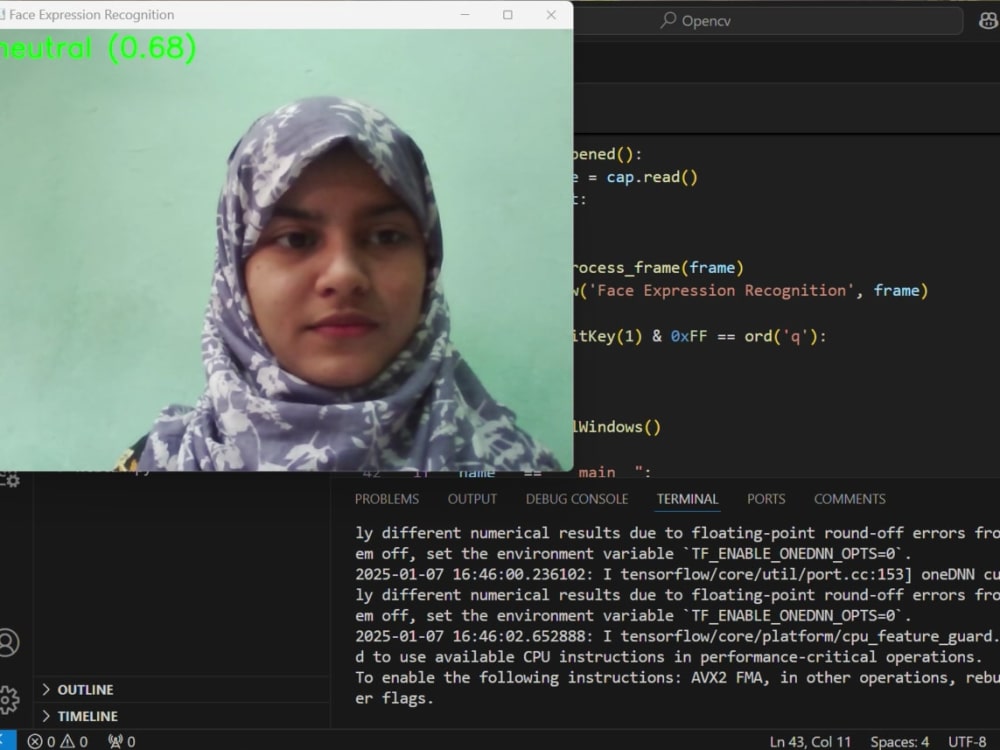Open the DEBUG CONSOLE tab
1000x750 pixels.
[577, 499]
